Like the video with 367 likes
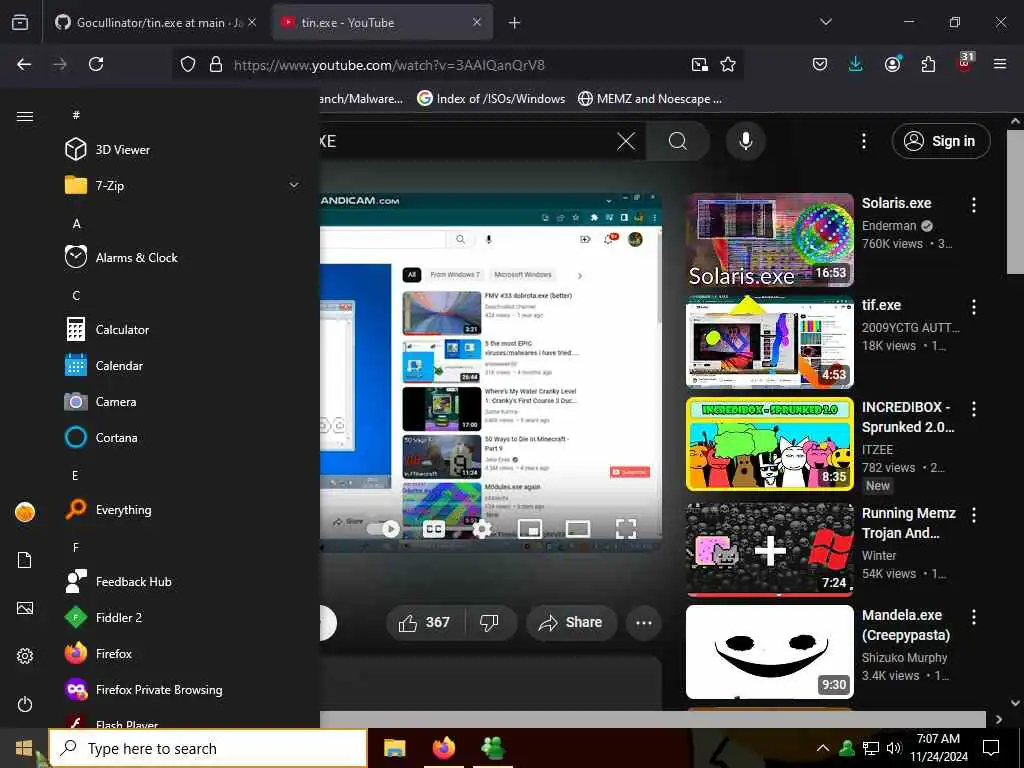The height and width of the screenshot is (768, 1024). (425, 622)
